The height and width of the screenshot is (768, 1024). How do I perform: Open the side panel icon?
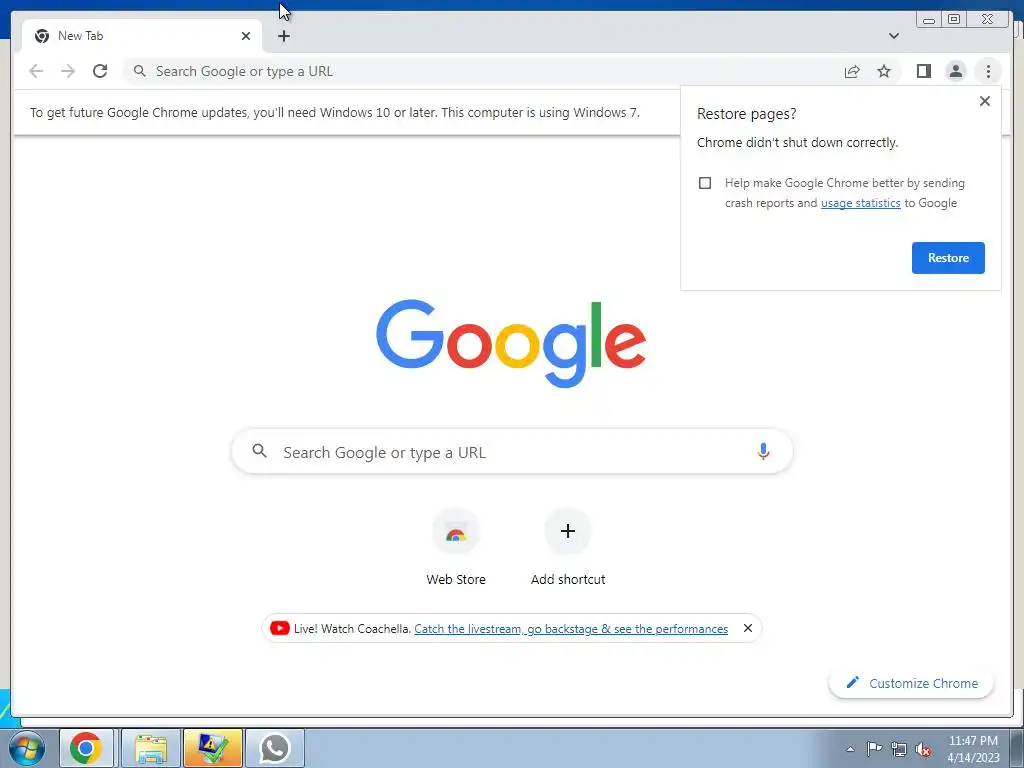tap(923, 71)
